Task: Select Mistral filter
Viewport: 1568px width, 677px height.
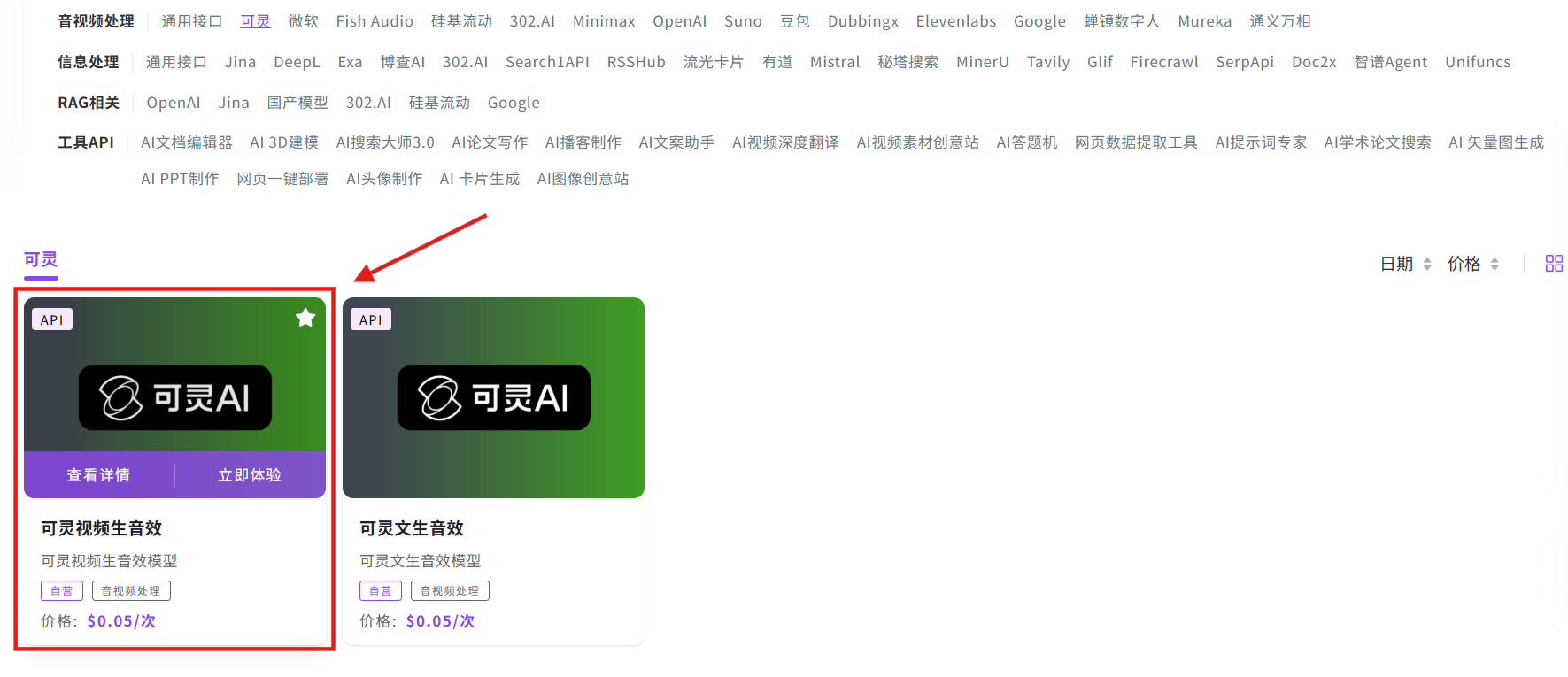Action: pyautogui.click(x=835, y=62)
